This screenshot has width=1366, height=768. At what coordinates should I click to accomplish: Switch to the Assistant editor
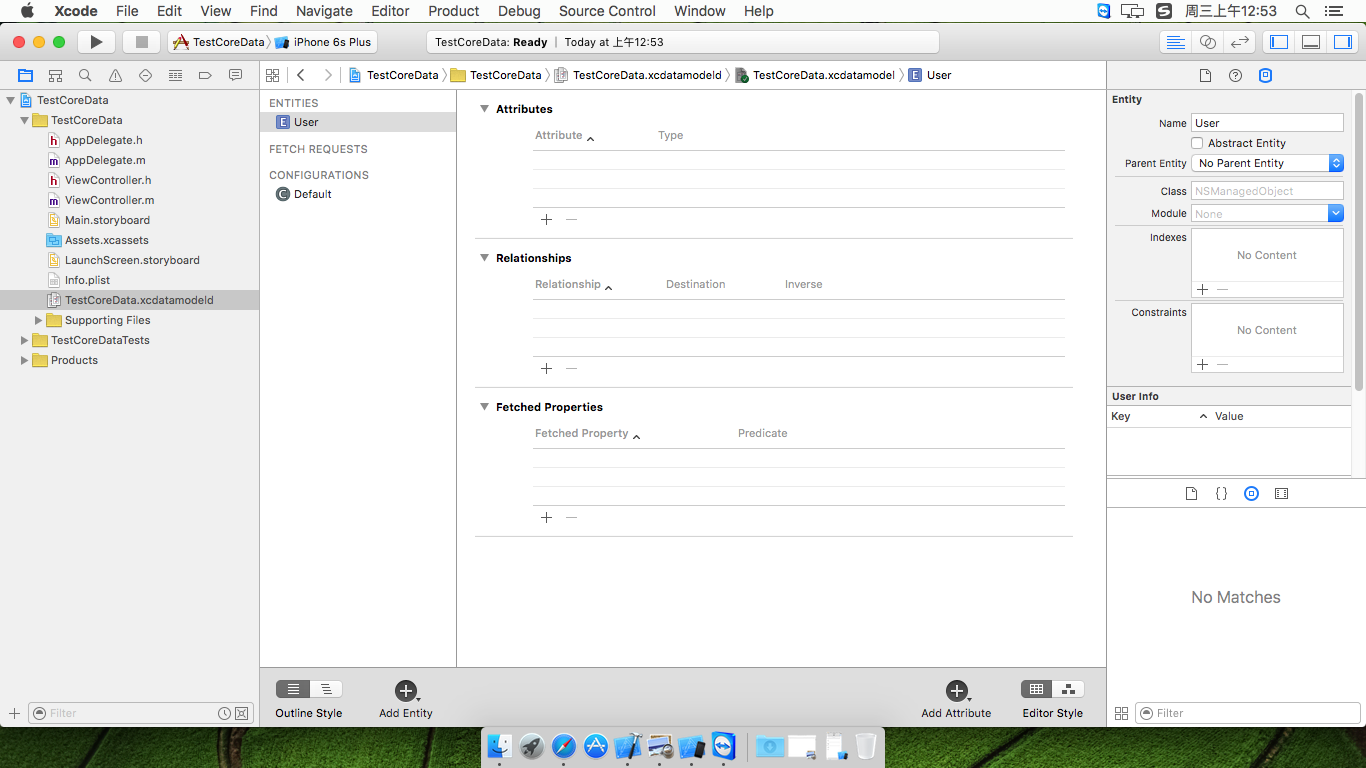pyautogui.click(x=1208, y=42)
